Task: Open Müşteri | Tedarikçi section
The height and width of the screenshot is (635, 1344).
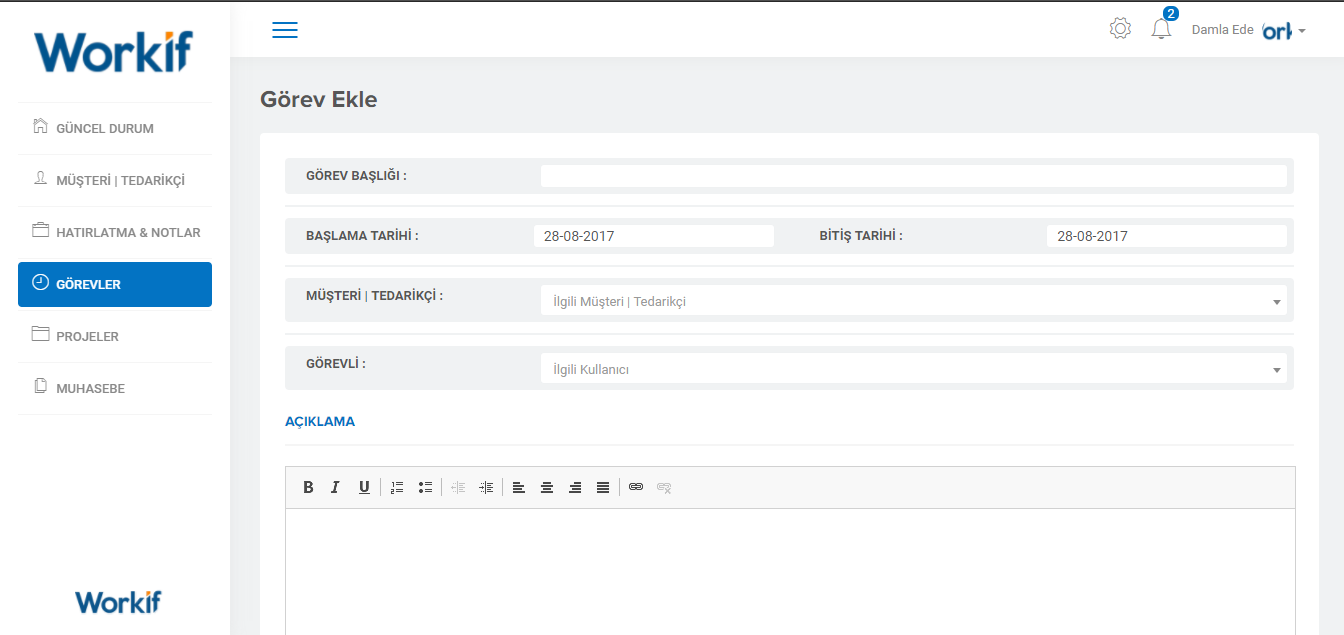Action: (115, 180)
